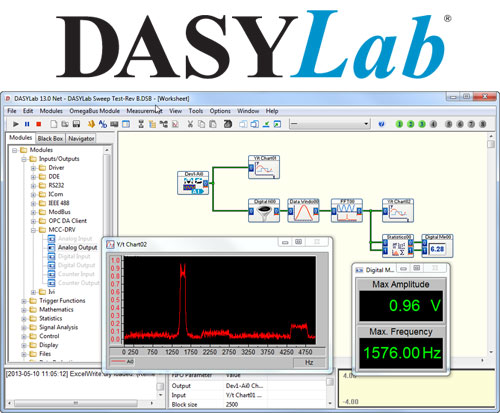Toggle green window indicator number 1

(x=399, y=124)
